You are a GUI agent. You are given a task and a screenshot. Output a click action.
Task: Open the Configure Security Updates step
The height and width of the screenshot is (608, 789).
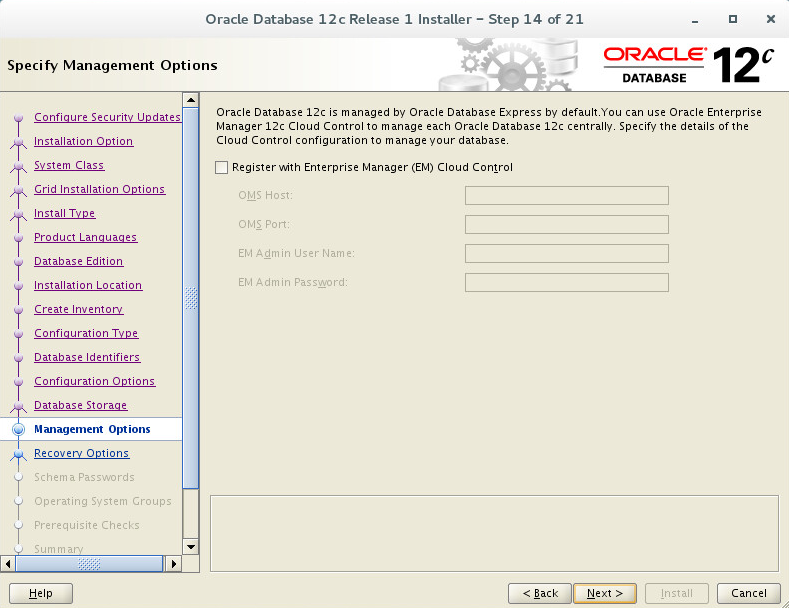point(107,117)
